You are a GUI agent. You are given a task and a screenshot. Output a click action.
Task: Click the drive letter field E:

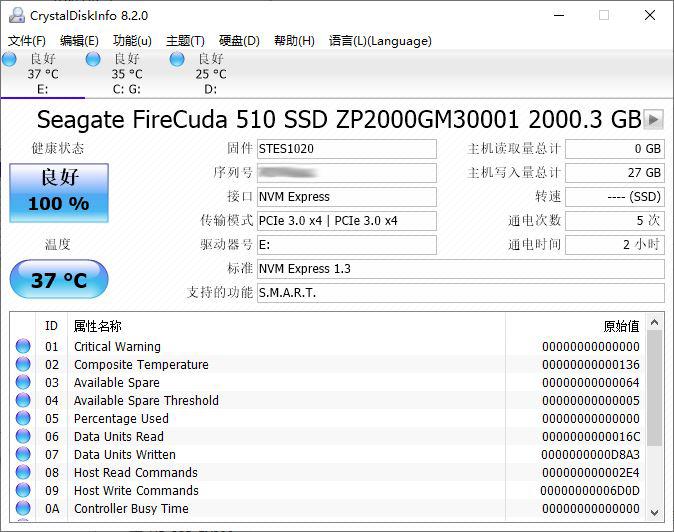(346, 245)
